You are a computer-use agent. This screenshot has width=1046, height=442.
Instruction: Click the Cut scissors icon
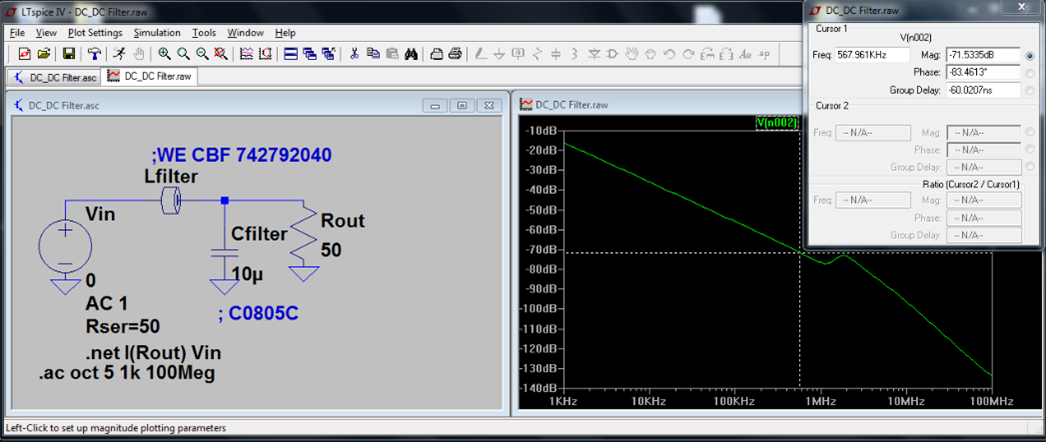(x=354, y=53)
